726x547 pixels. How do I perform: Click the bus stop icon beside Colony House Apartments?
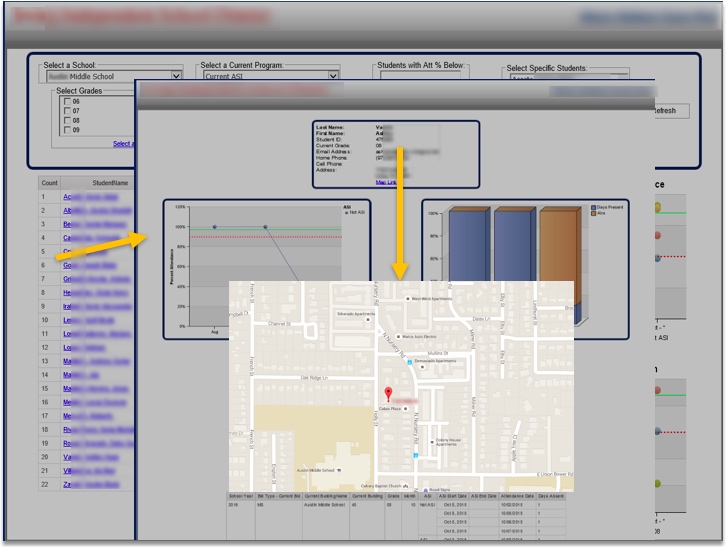pyautogui.click(x=416, y=455)
